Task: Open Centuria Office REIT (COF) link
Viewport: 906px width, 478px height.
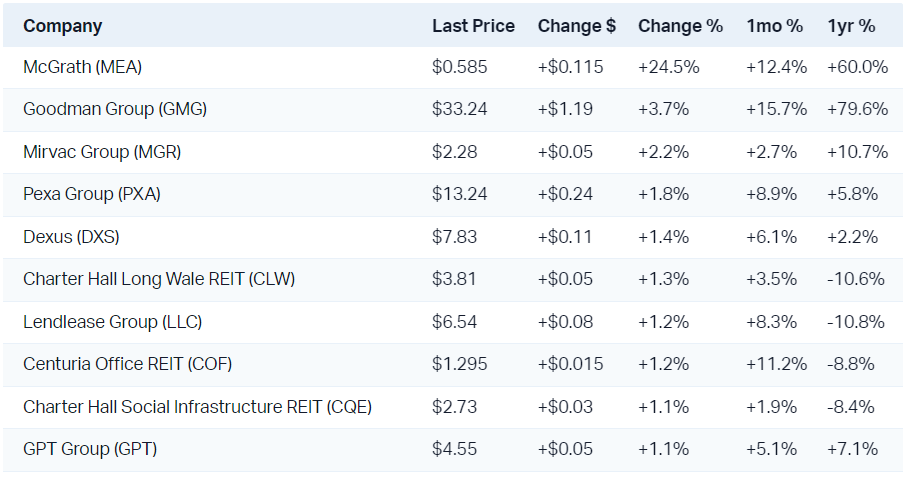Action: coord(128,364)
